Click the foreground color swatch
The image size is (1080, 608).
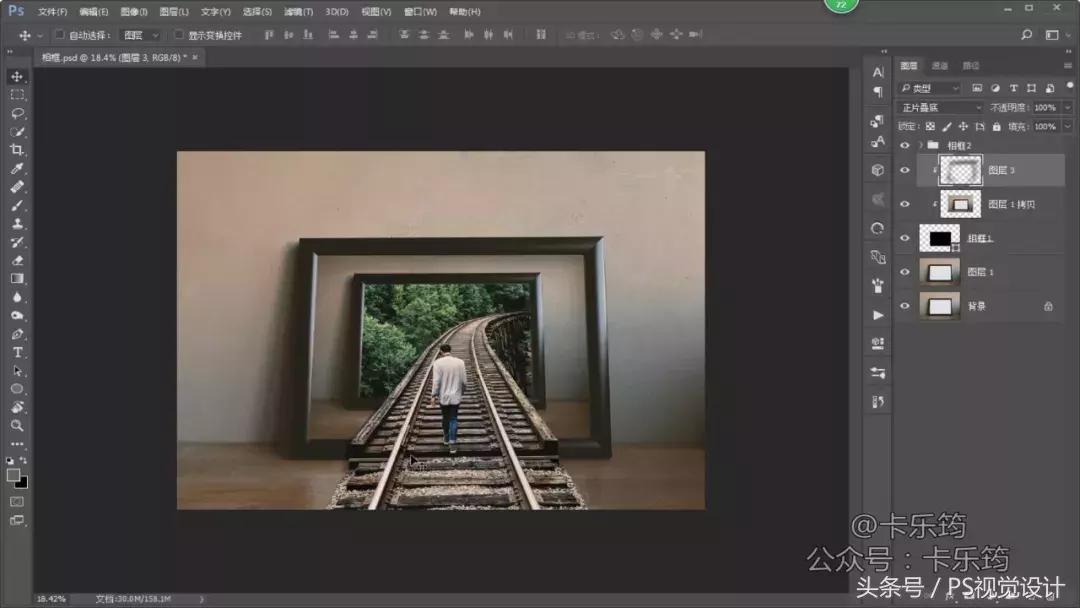coord(13,475)
